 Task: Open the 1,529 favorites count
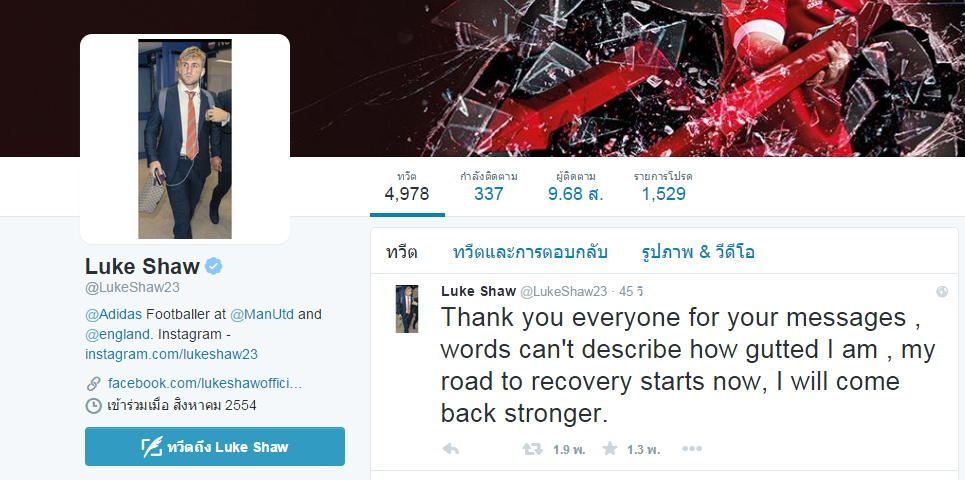pyautogui.click(x=663, y=186)
